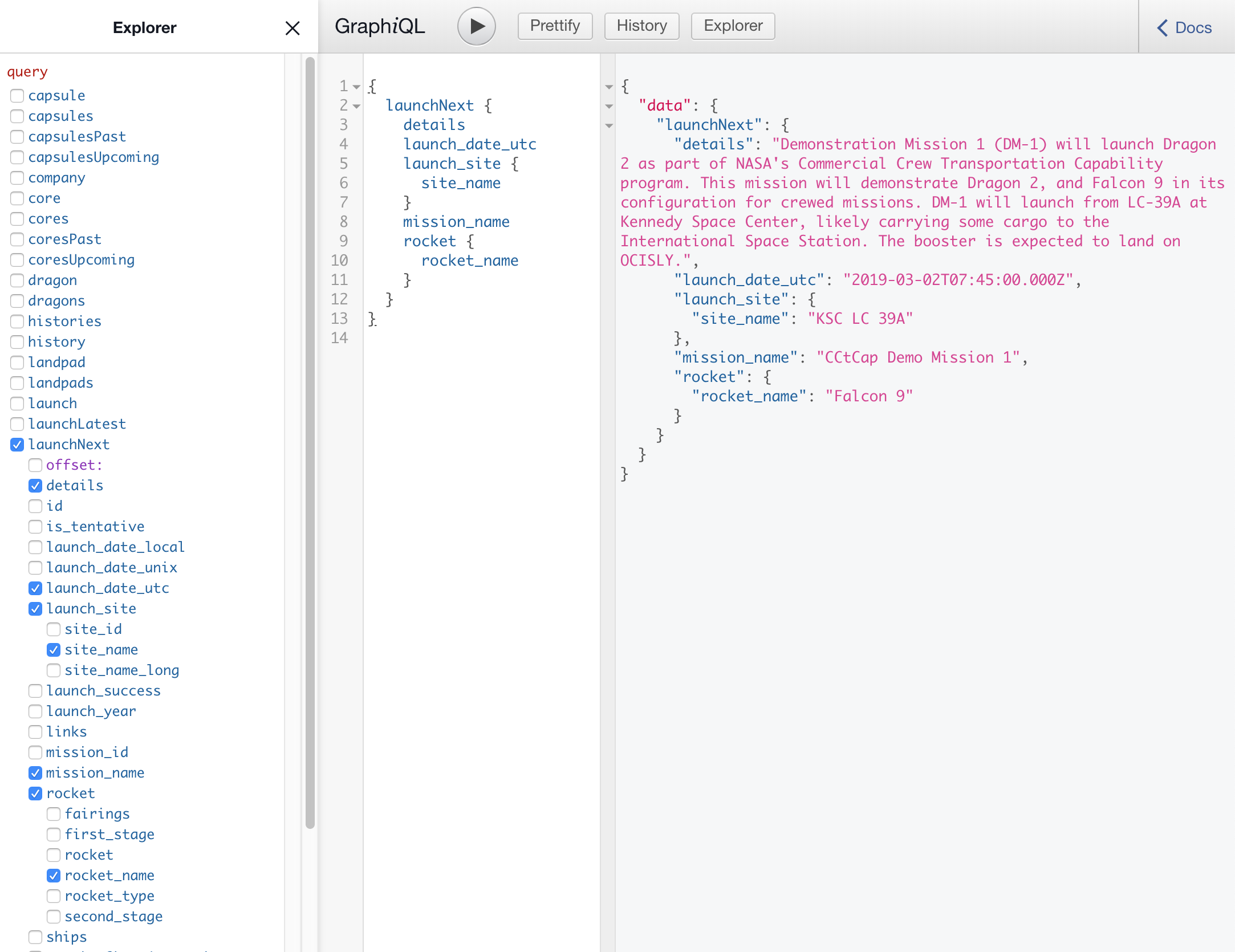Check the dragons field checkbox
1235x952 pixels.
pos(17,301)
